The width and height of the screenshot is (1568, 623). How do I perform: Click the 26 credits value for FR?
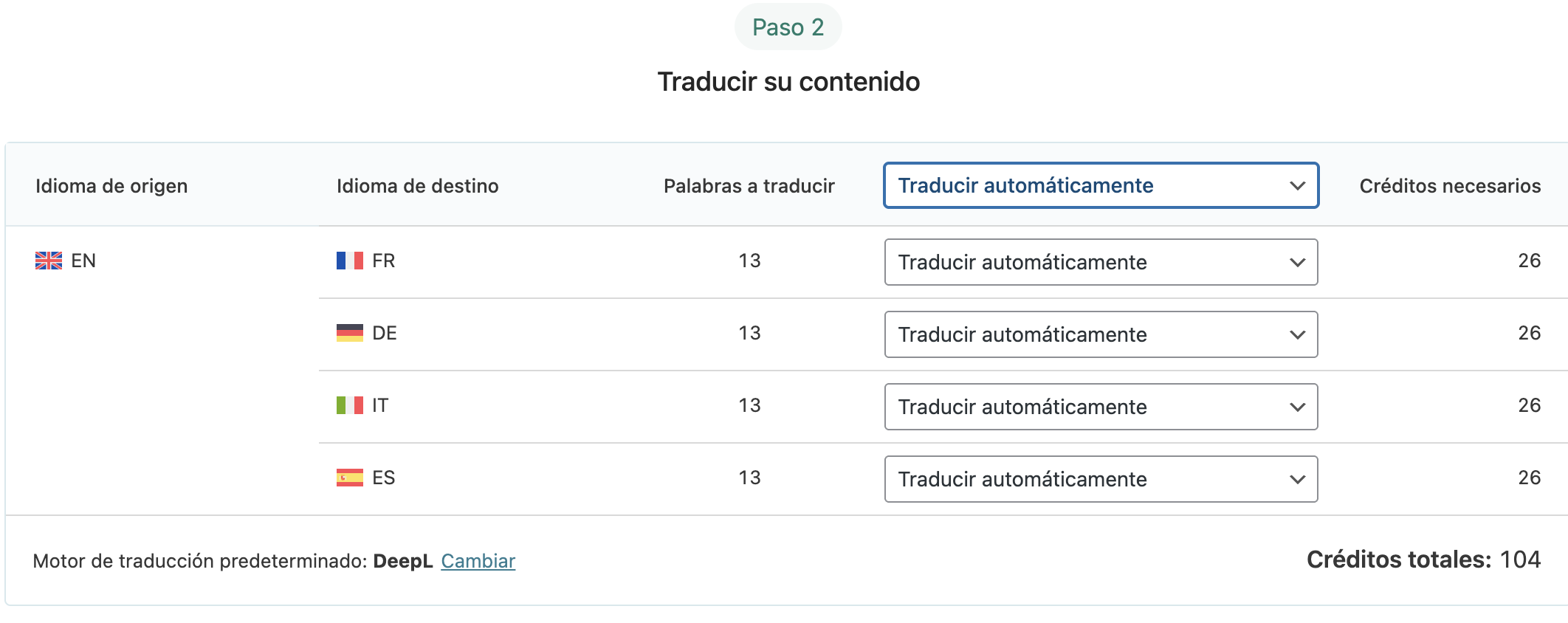[1529, 261]
